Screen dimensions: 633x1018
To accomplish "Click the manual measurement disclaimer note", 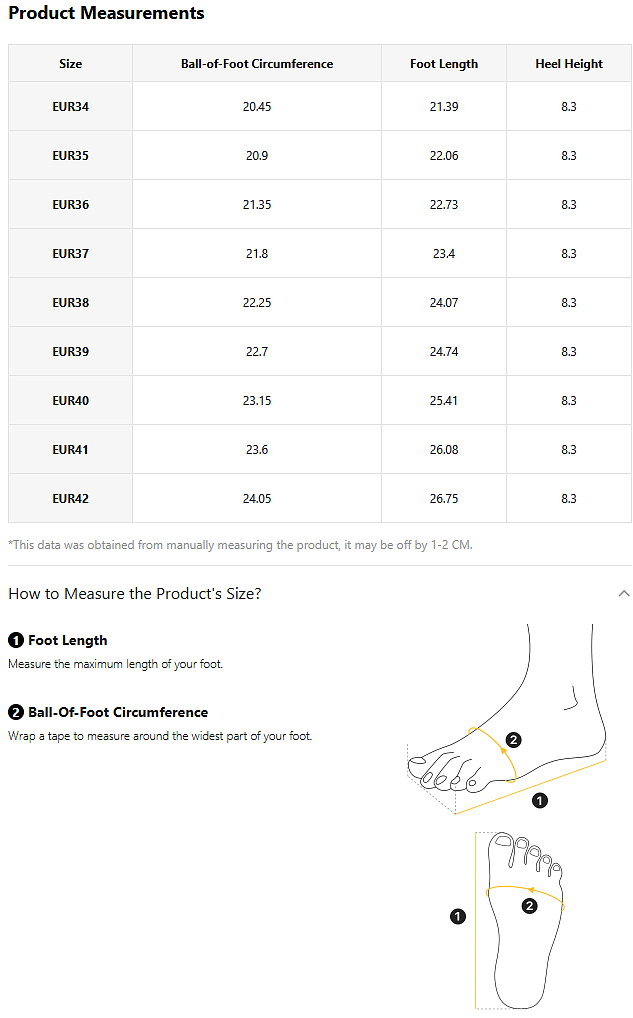I will click(x=240, y=545).
